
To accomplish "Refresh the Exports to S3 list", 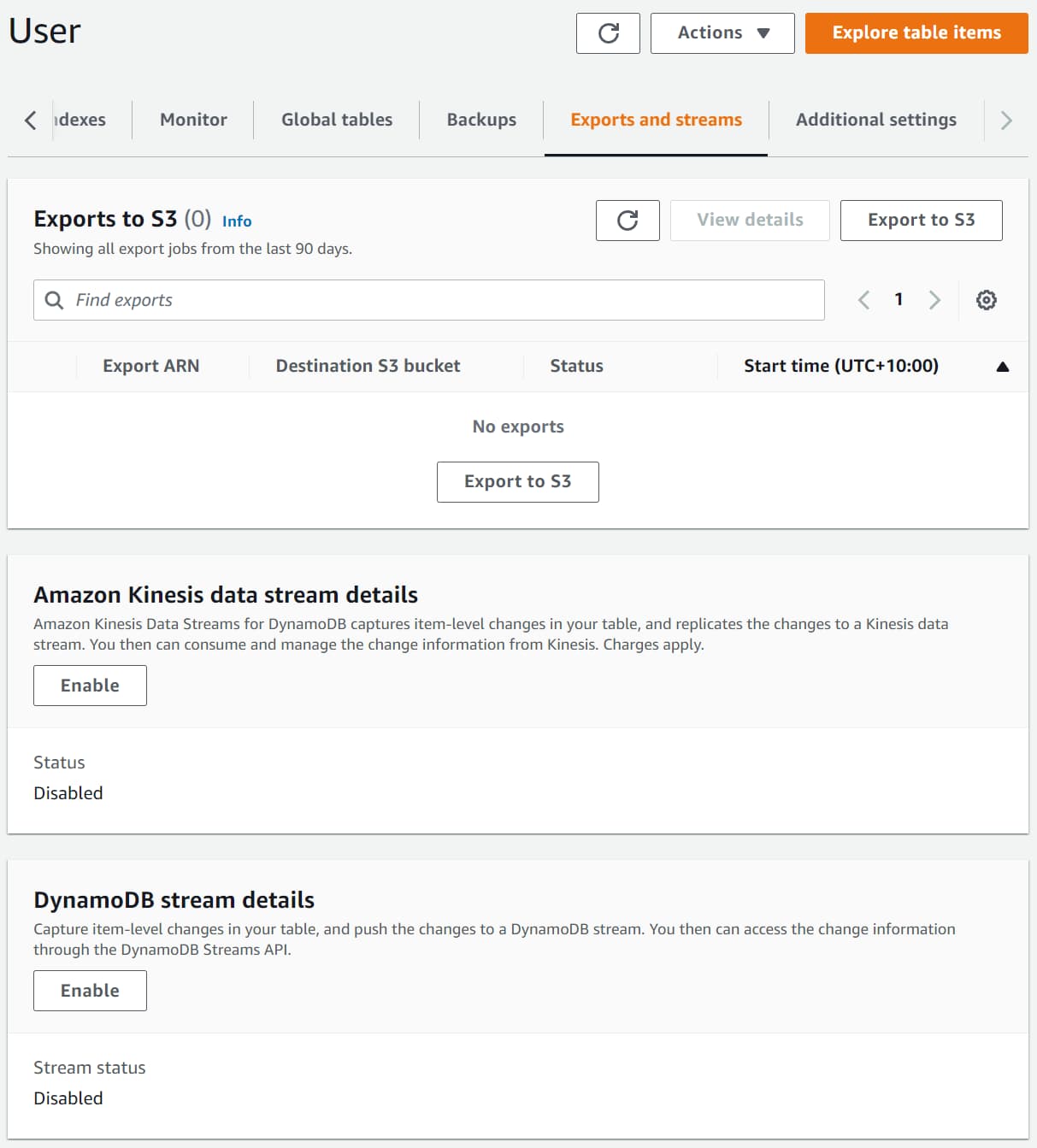I will click(628, 221).
